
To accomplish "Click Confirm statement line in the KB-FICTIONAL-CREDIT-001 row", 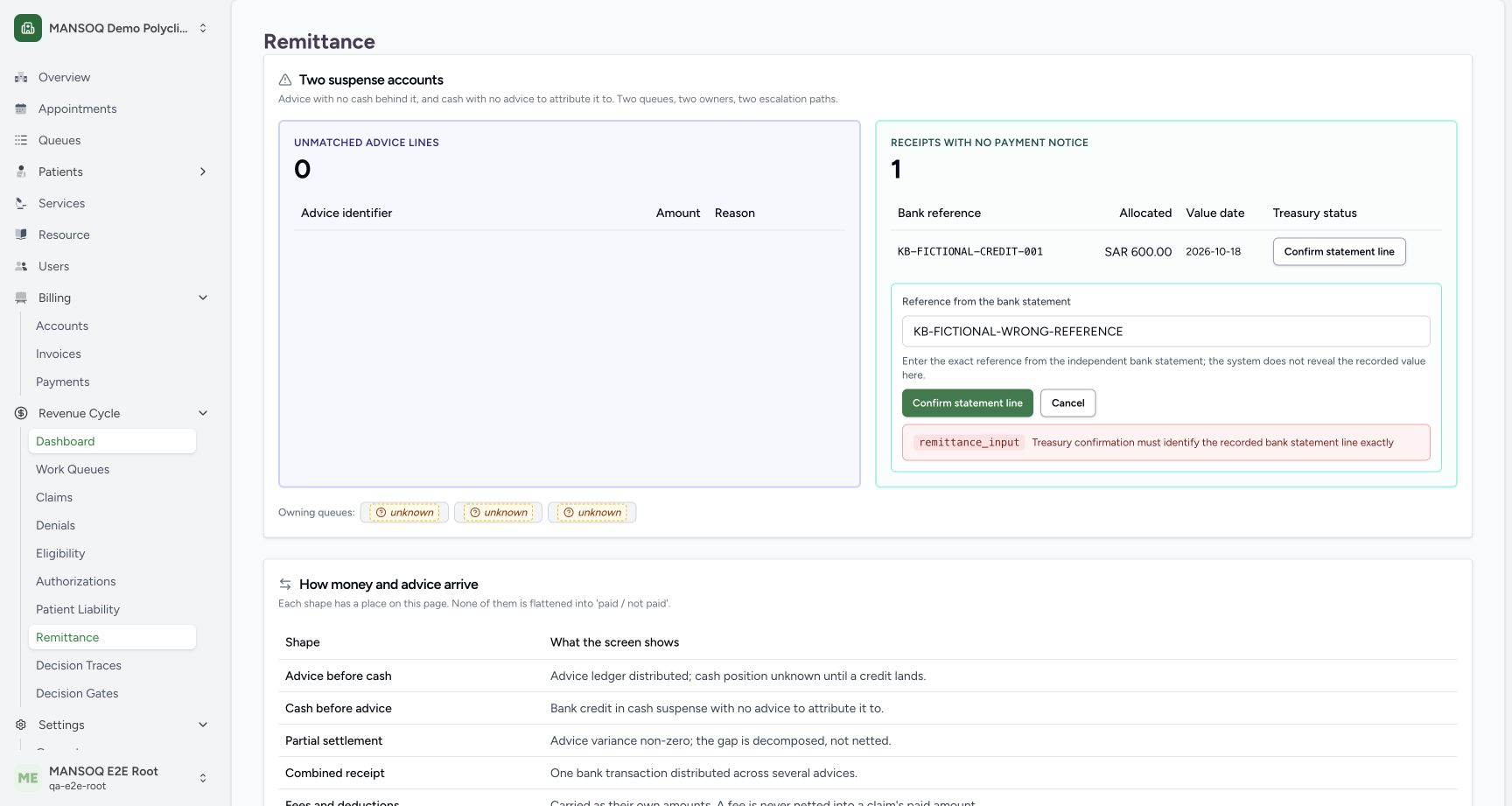I will pos(1340,252).
